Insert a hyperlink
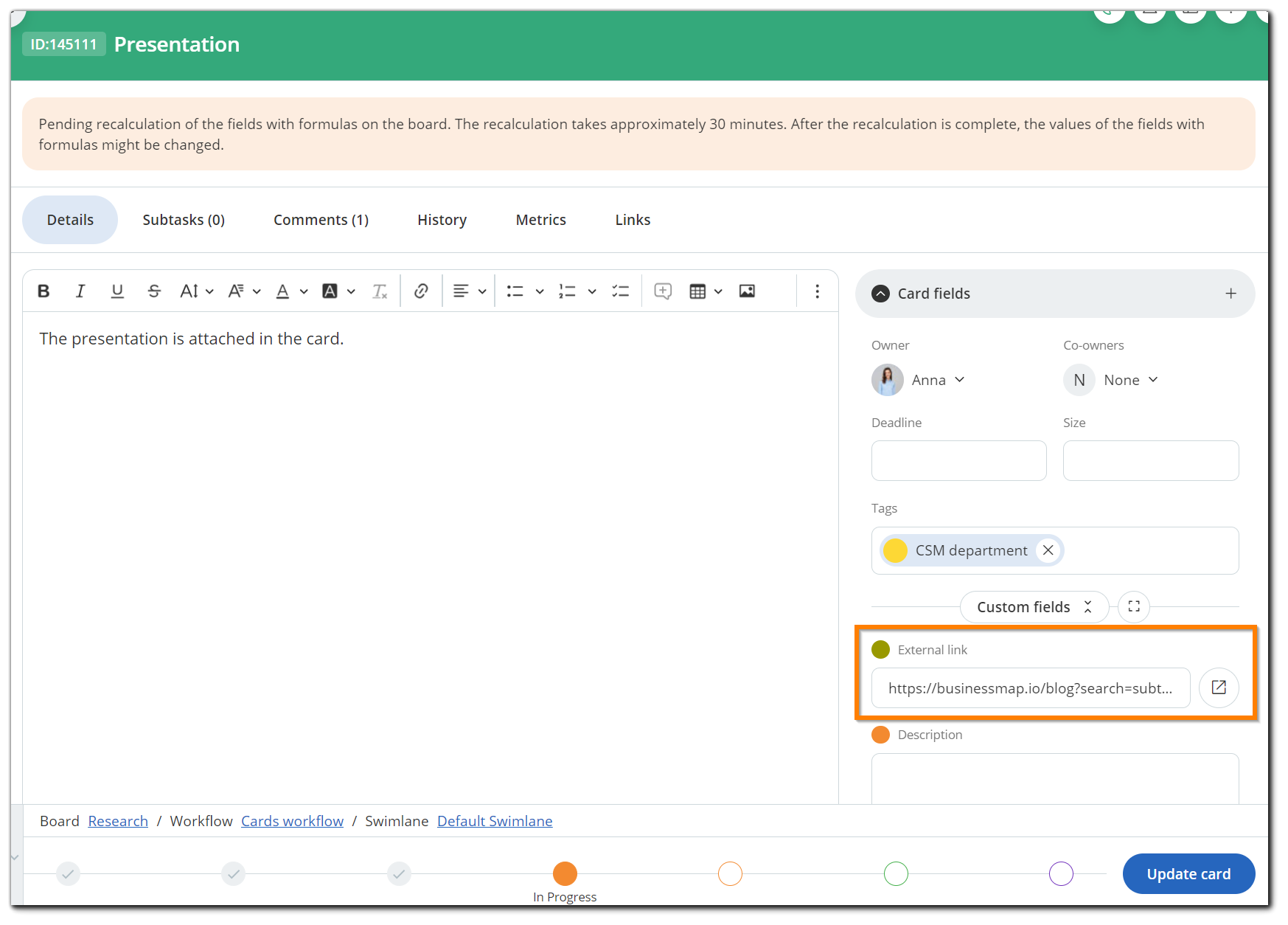Viewport: 1288px width, 925px height. point(421,291)
